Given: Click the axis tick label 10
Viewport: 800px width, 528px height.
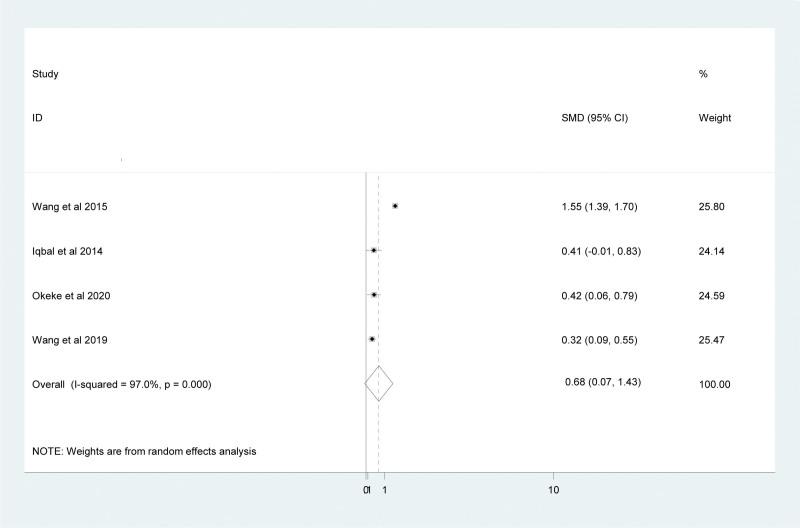Looking at the screenshot, I should click(554, 491).
